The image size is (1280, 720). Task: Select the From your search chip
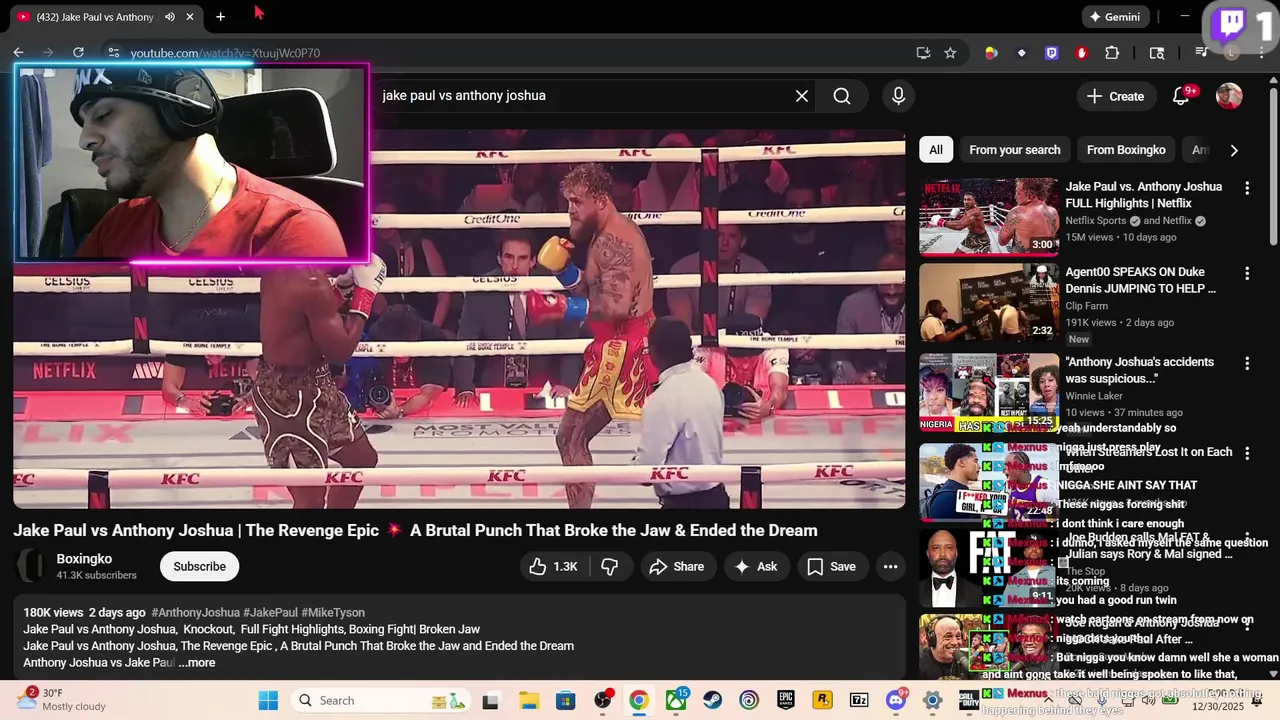pos(1015,150)
